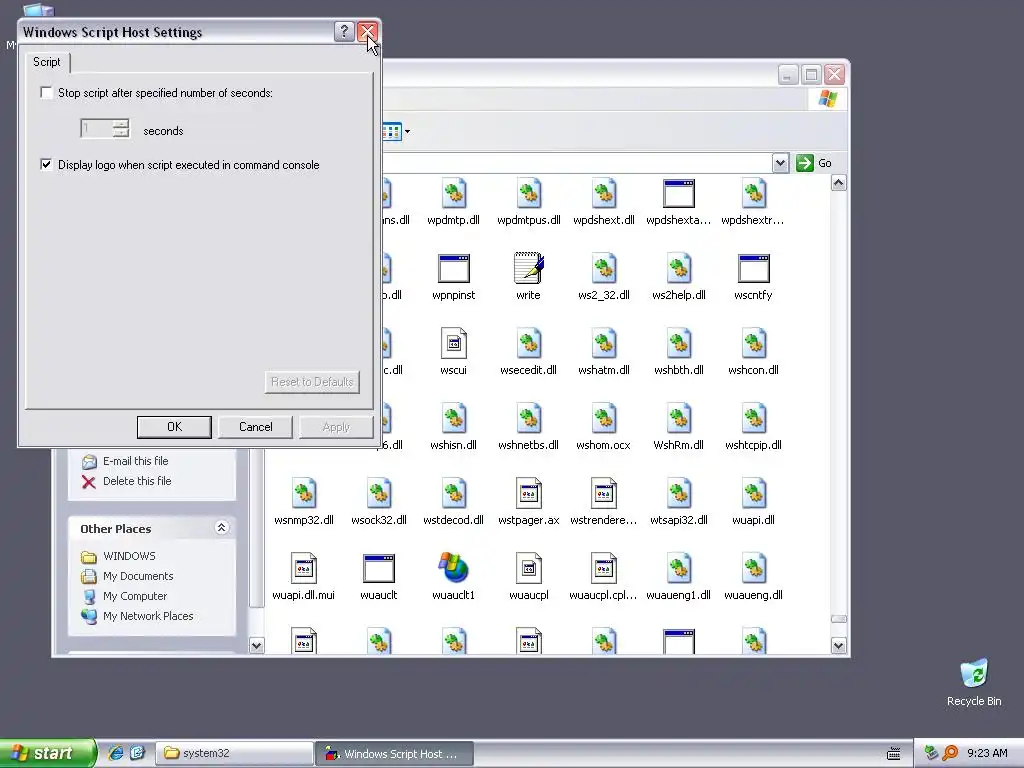Select the write notepad icon
The height and width of the screenshot is (768, 1024).
(528, 268)
